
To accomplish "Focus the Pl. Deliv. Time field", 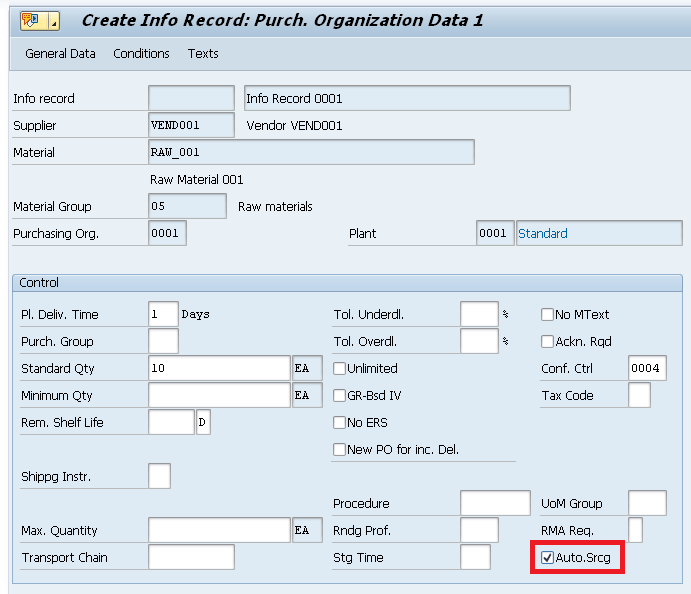I will coord(163,314).
